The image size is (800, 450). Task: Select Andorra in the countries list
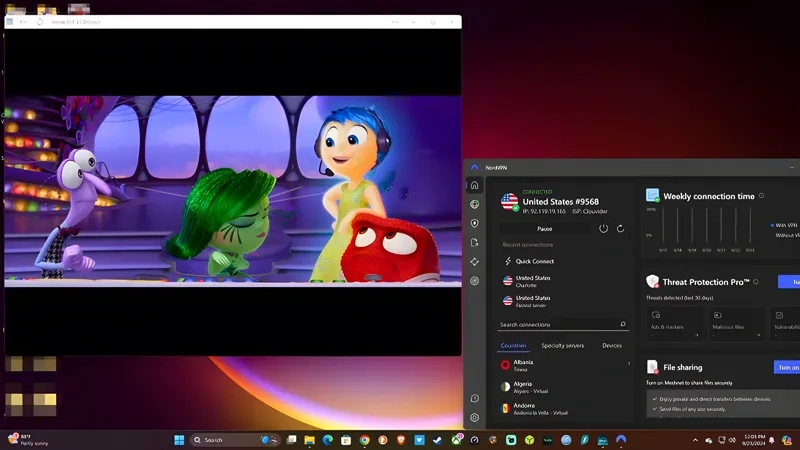[x=565, y=409]
